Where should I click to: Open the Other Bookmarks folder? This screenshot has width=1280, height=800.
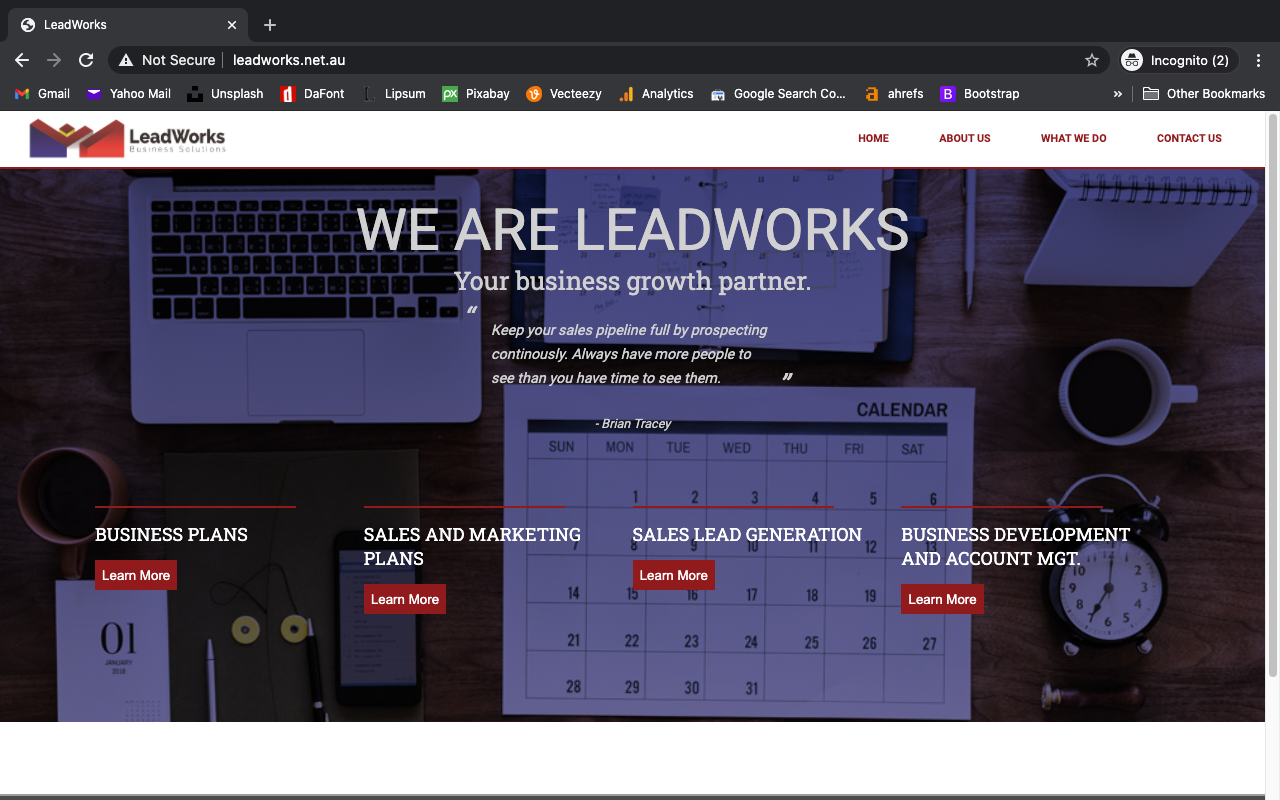coord(1204,94)
